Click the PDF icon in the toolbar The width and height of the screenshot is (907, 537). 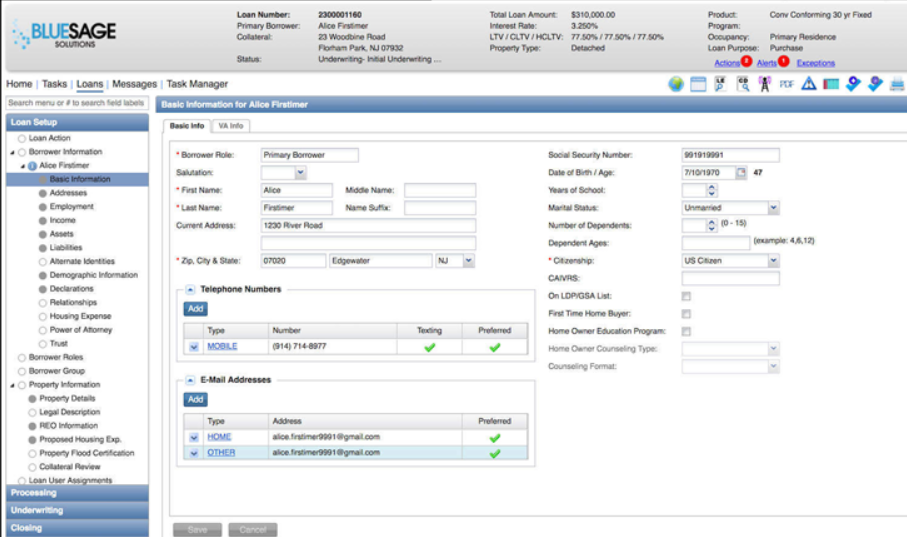tap(786, 85)
